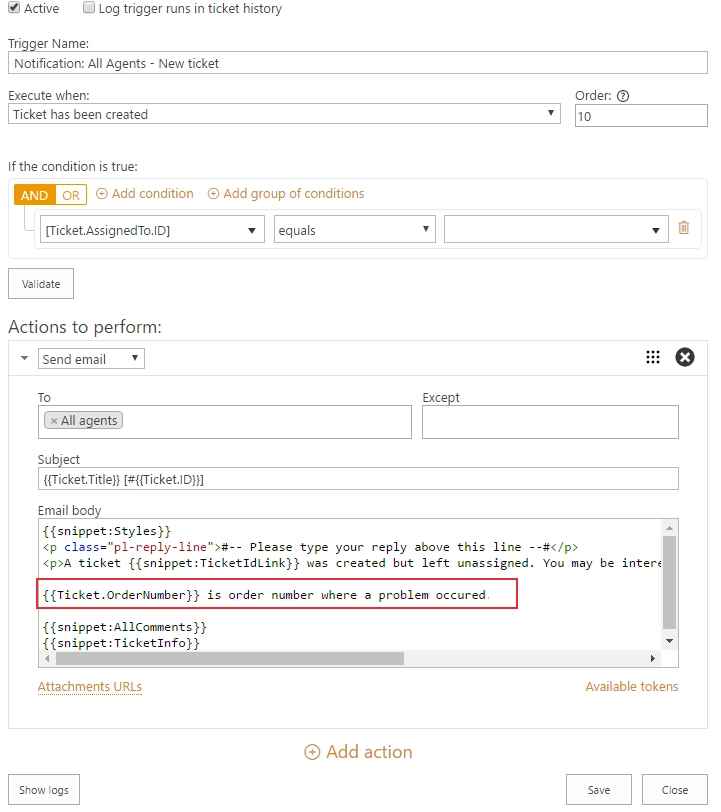This screenshot has width=721, height=812.
Task: Click Show logs button
Action: pyautogui.click(x=44, y=790)
